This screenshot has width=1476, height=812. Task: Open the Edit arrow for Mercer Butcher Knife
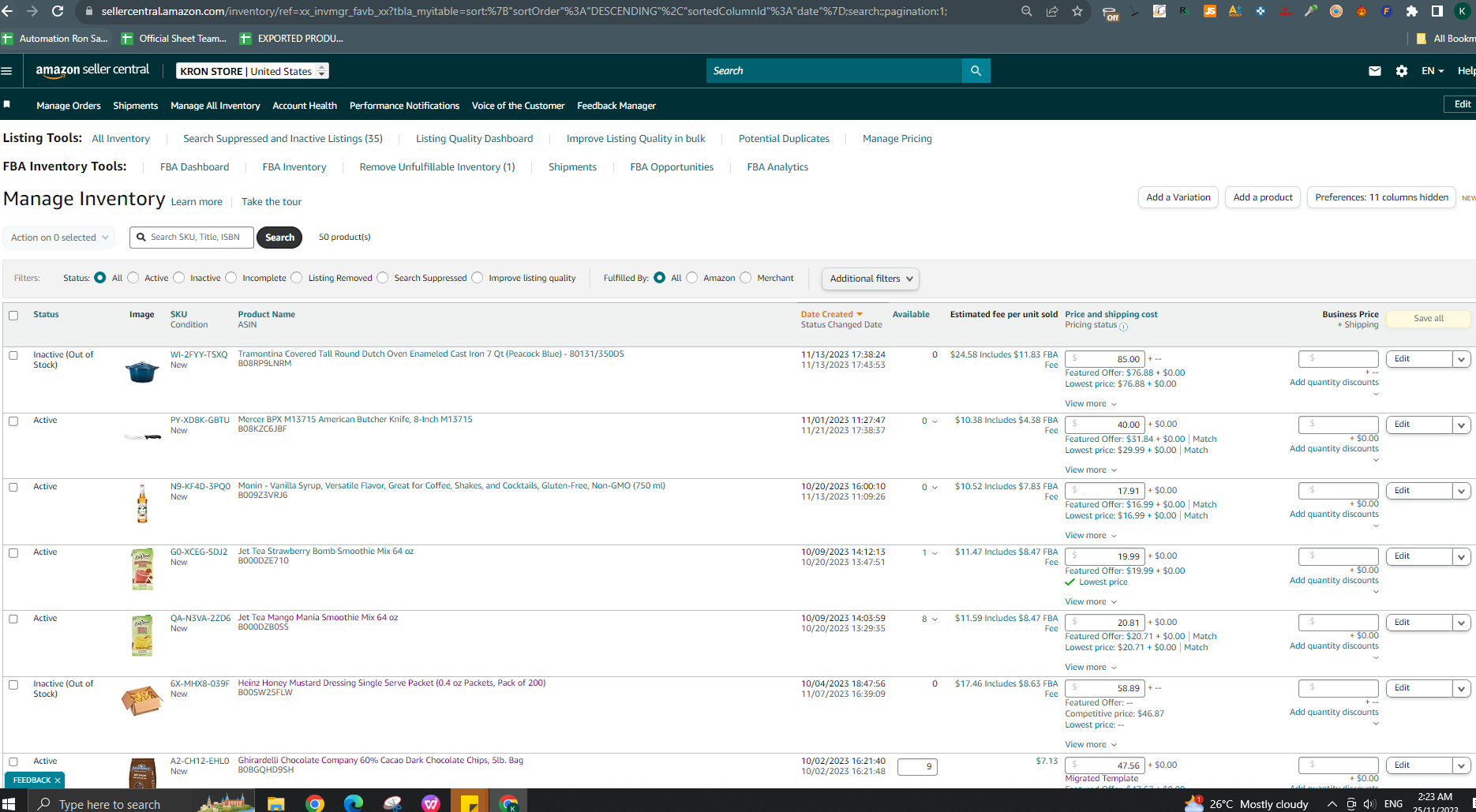click(x=1462, y=425)
